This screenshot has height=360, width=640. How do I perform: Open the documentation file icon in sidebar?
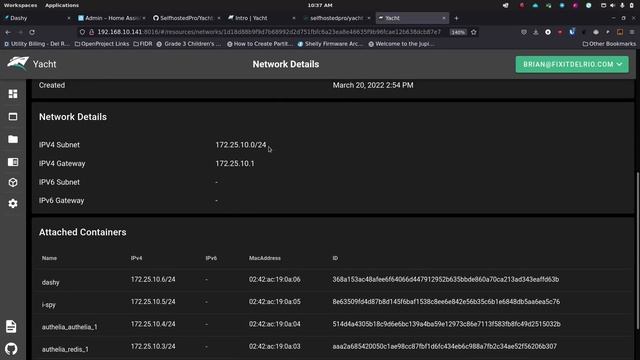11,327
